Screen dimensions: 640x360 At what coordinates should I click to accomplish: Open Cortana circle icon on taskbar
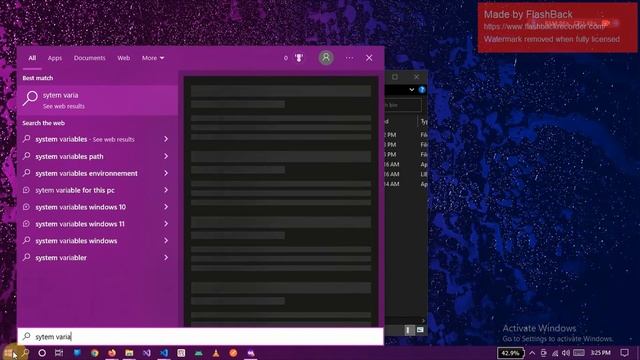pos(42,353)
